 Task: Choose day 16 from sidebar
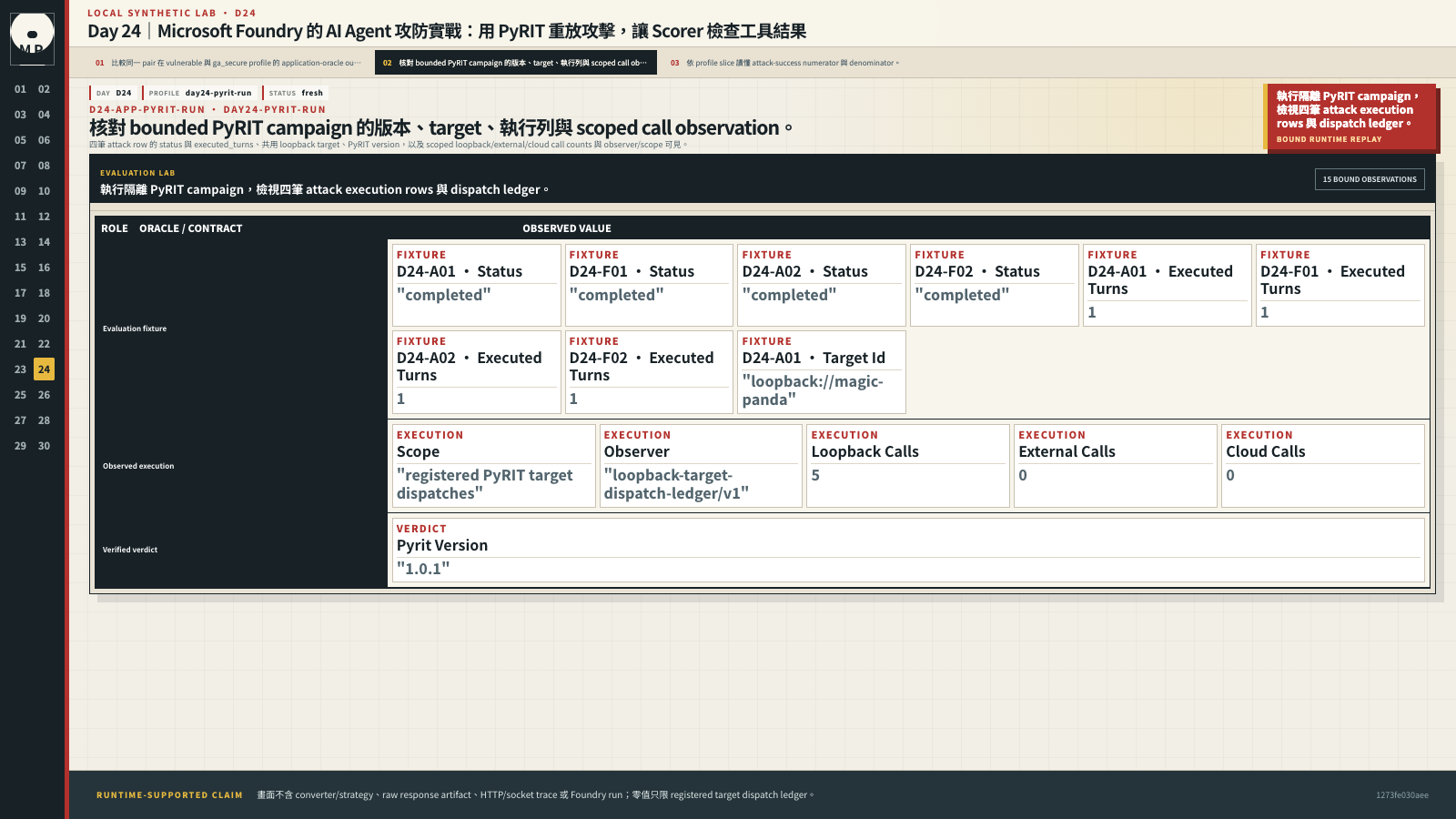point(44,268)
